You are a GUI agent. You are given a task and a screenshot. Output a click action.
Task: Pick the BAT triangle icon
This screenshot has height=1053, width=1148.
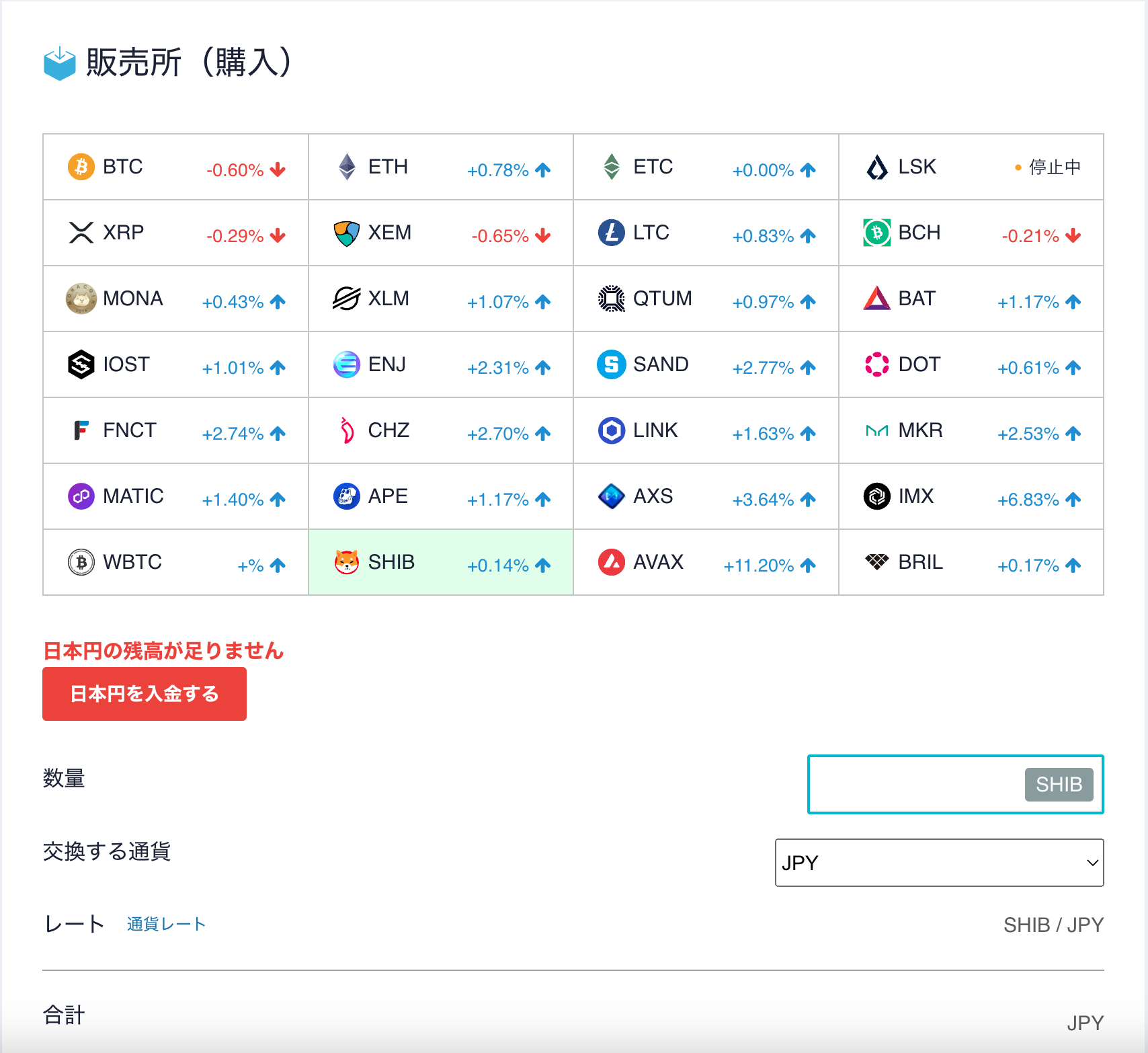(x=877, y=299)
